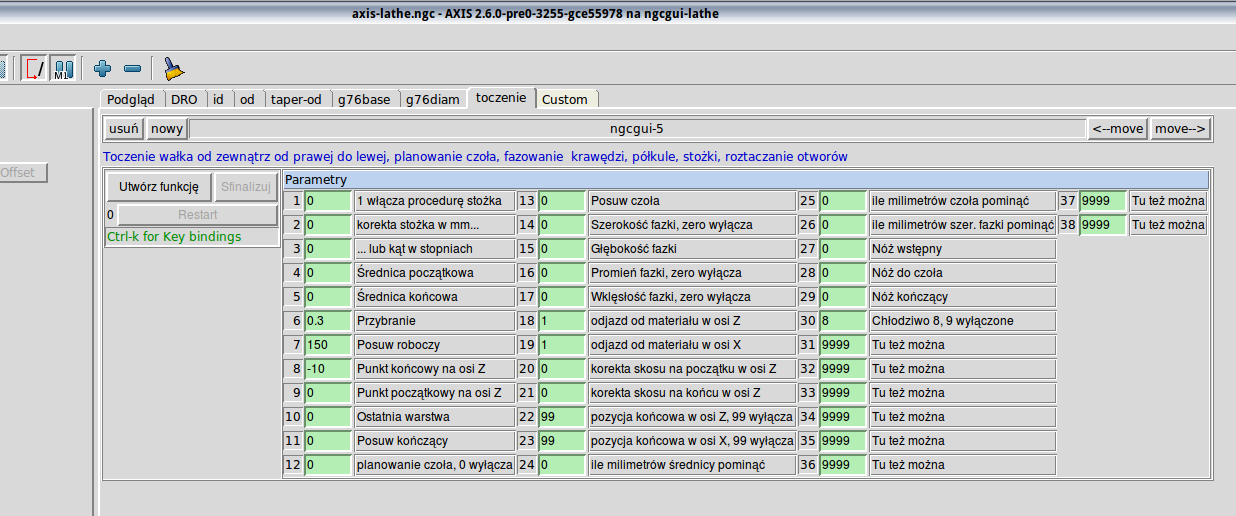Click parameter 24 średnicy pominąć field
Image resolution: width=1236 pixels, height=516 pixels.
(562, 465)
